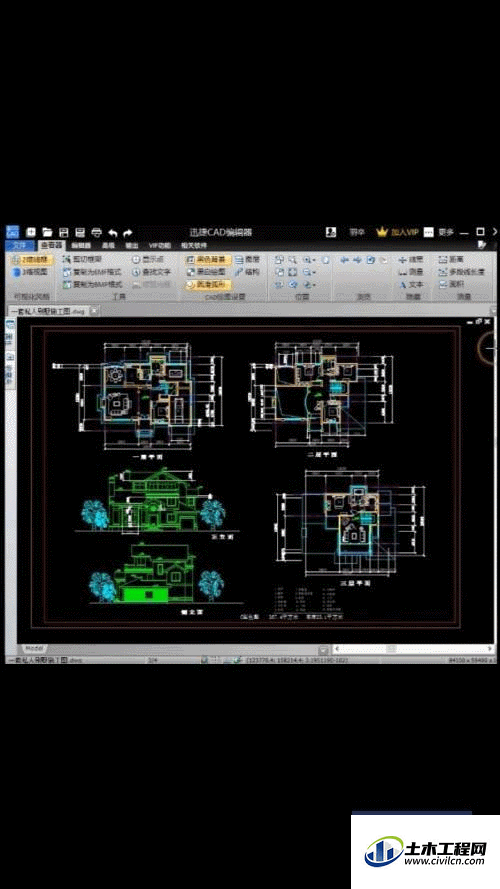Expand the zoom-in dropdown arrow
Screen dimensions: 500x889
coord(314,260)
